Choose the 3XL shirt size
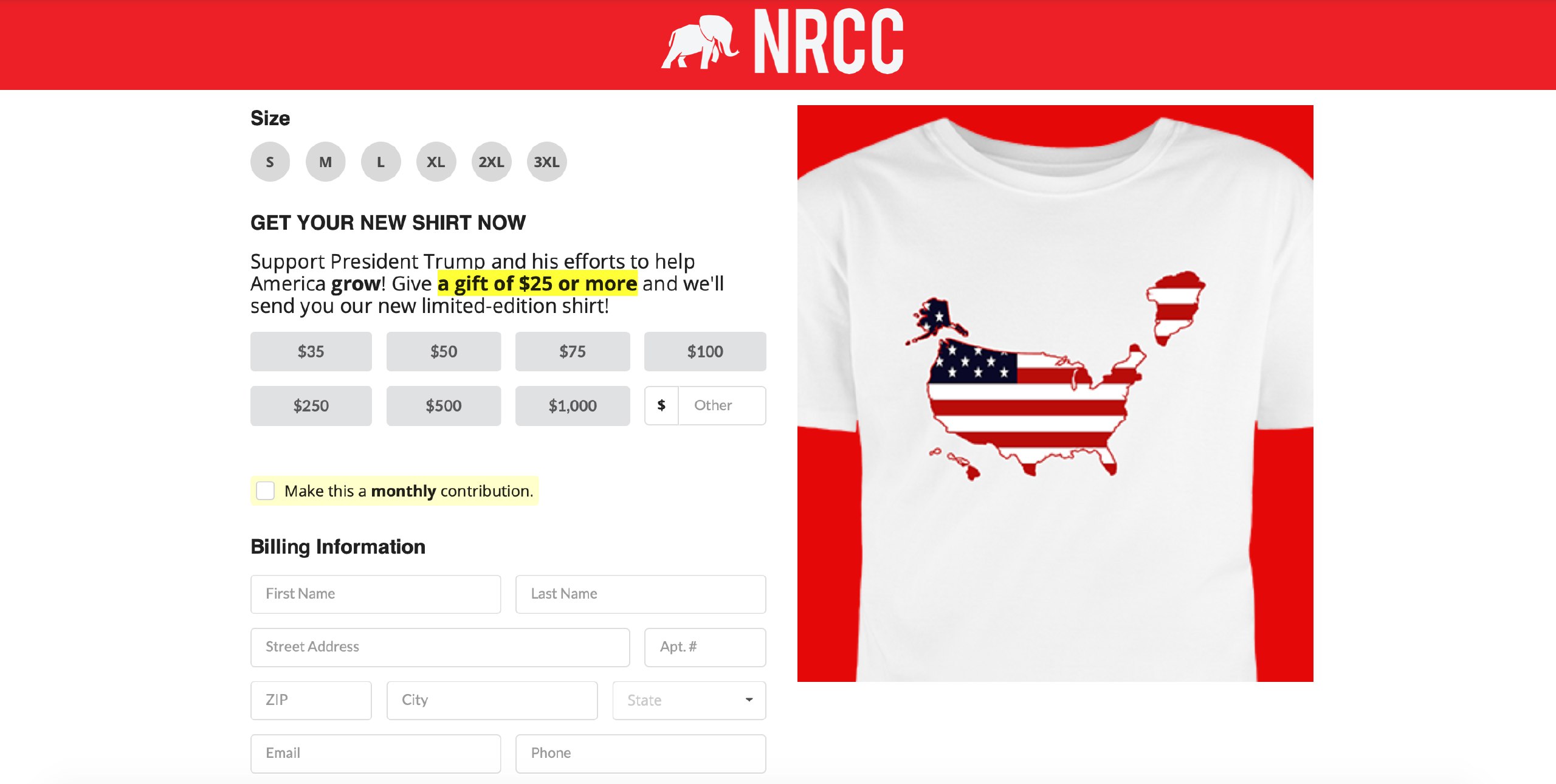The height and width of the screenshot is (784, 1556). click(x=546, y=162)
